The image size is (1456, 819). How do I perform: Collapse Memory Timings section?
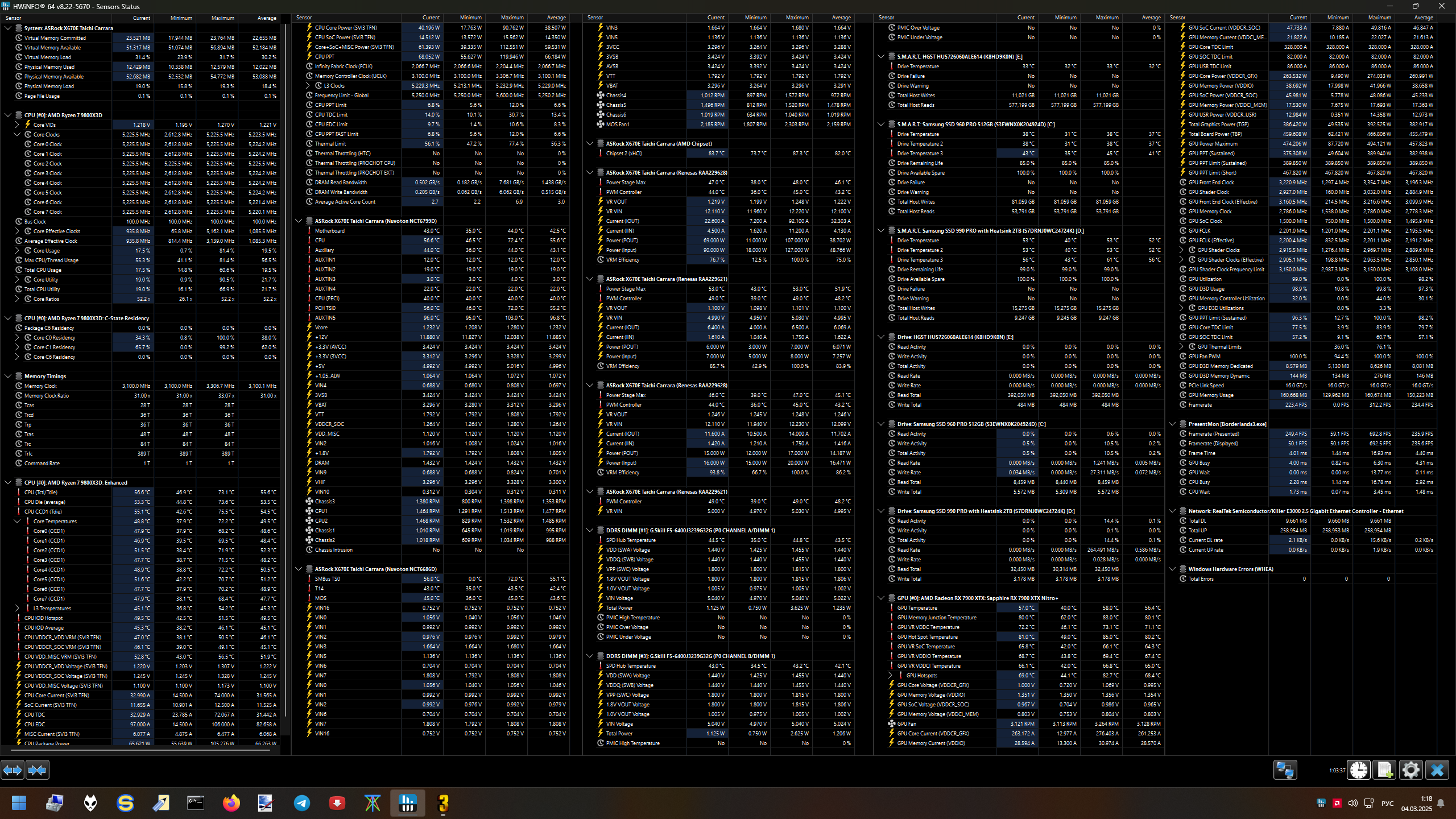(x=8, y=376)
